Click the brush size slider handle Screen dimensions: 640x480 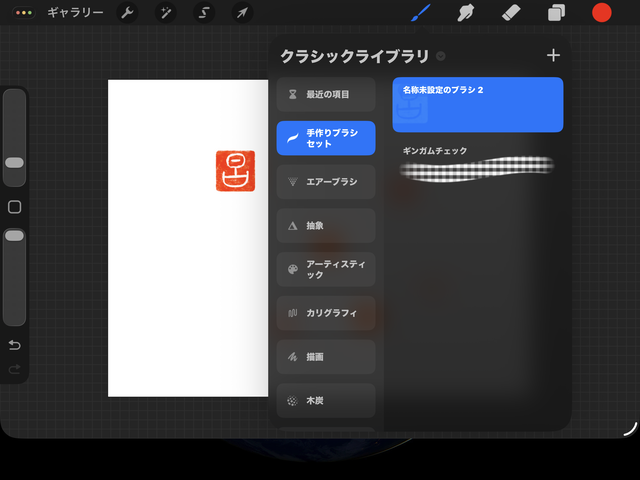tap(14, 163)
